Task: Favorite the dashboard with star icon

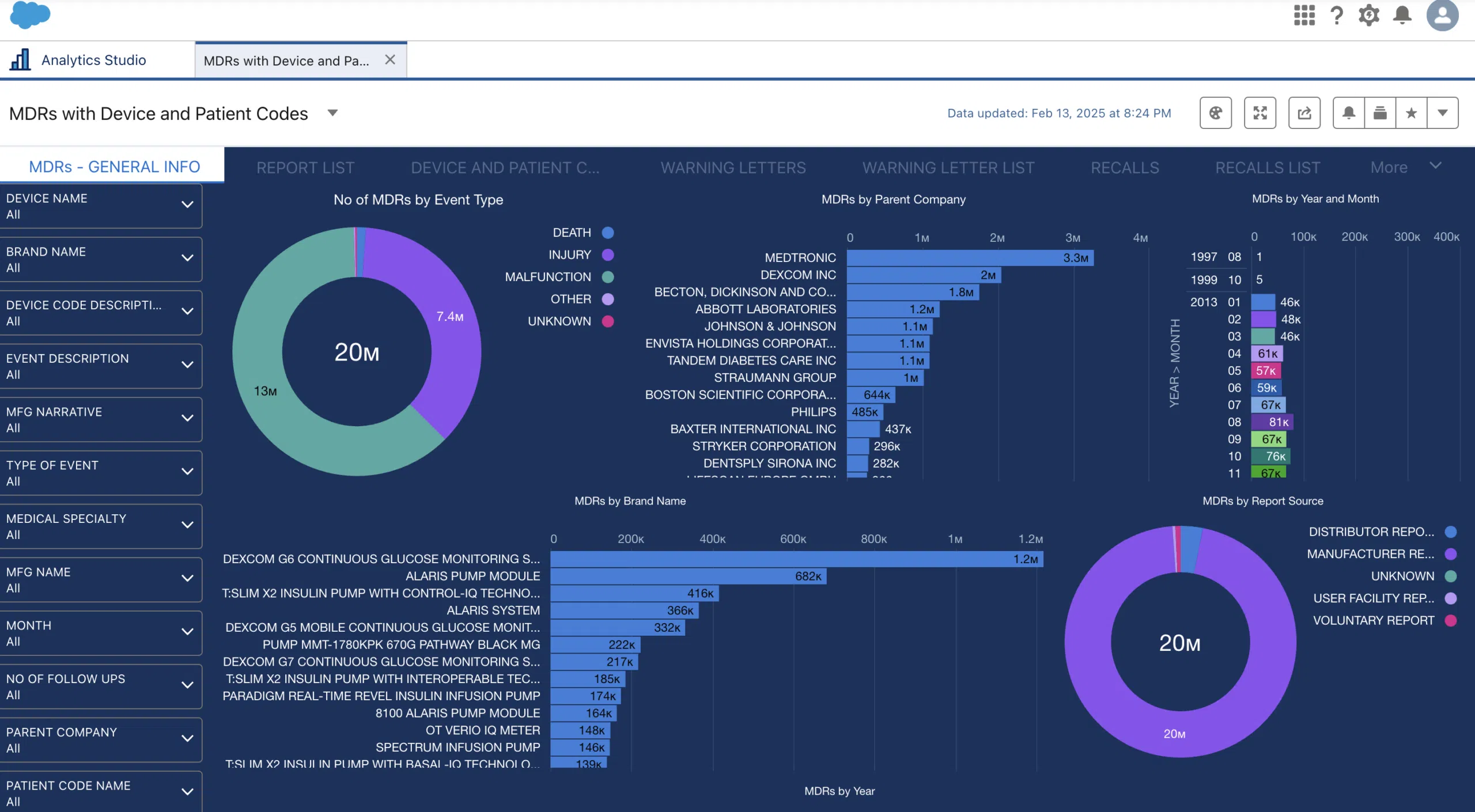Action: click(1411, 113)
